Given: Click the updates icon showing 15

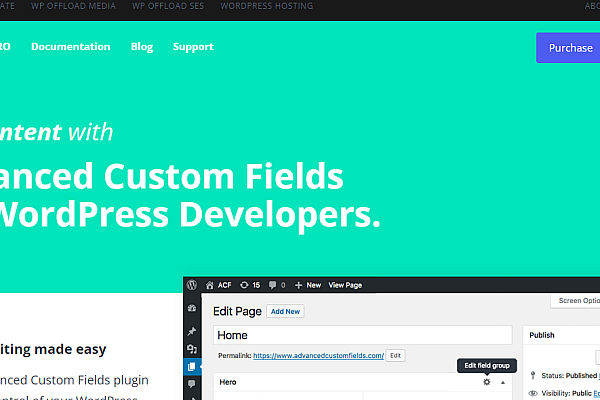Looking at the screenshot, I should pyautogui.click(x=244, y=285).
